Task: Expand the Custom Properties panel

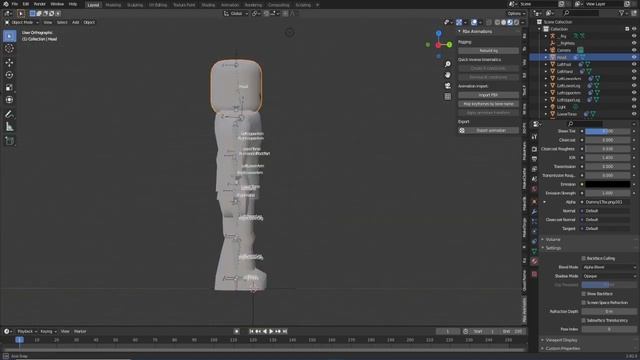Action: 562,349
